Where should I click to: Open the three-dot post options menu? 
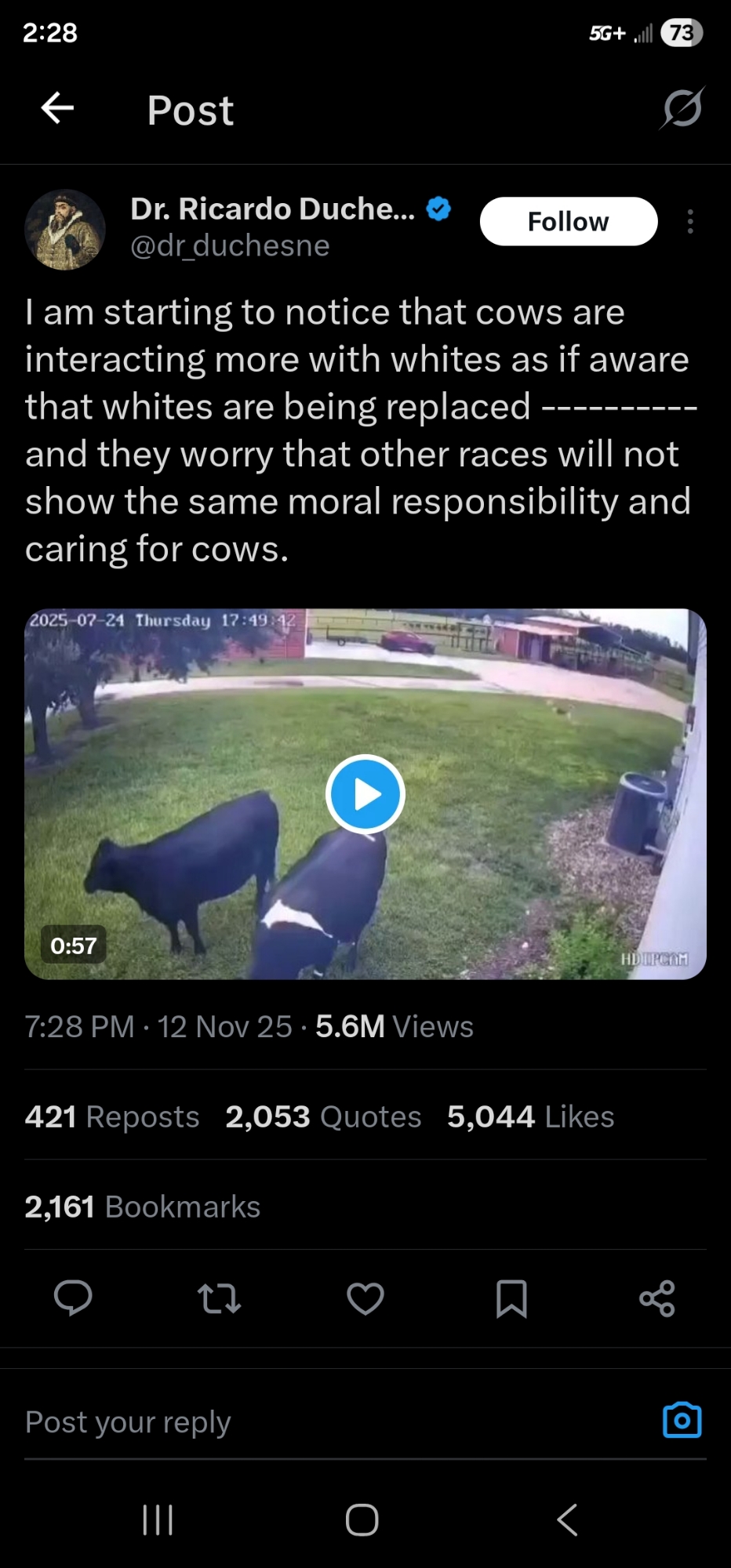pos(690,222)
